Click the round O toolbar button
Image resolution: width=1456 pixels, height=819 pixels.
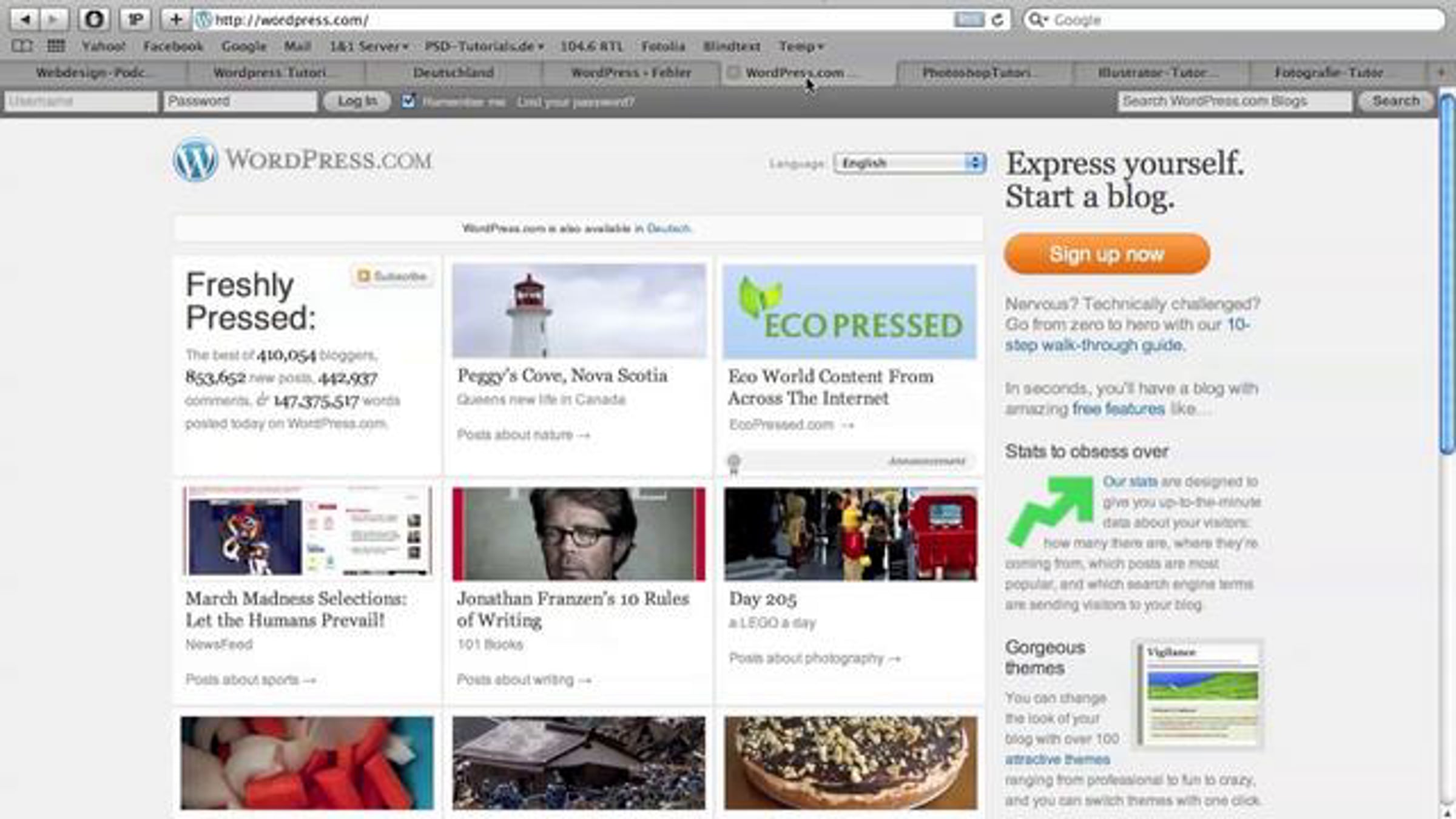pyautogui.click(x=94, y=19)
